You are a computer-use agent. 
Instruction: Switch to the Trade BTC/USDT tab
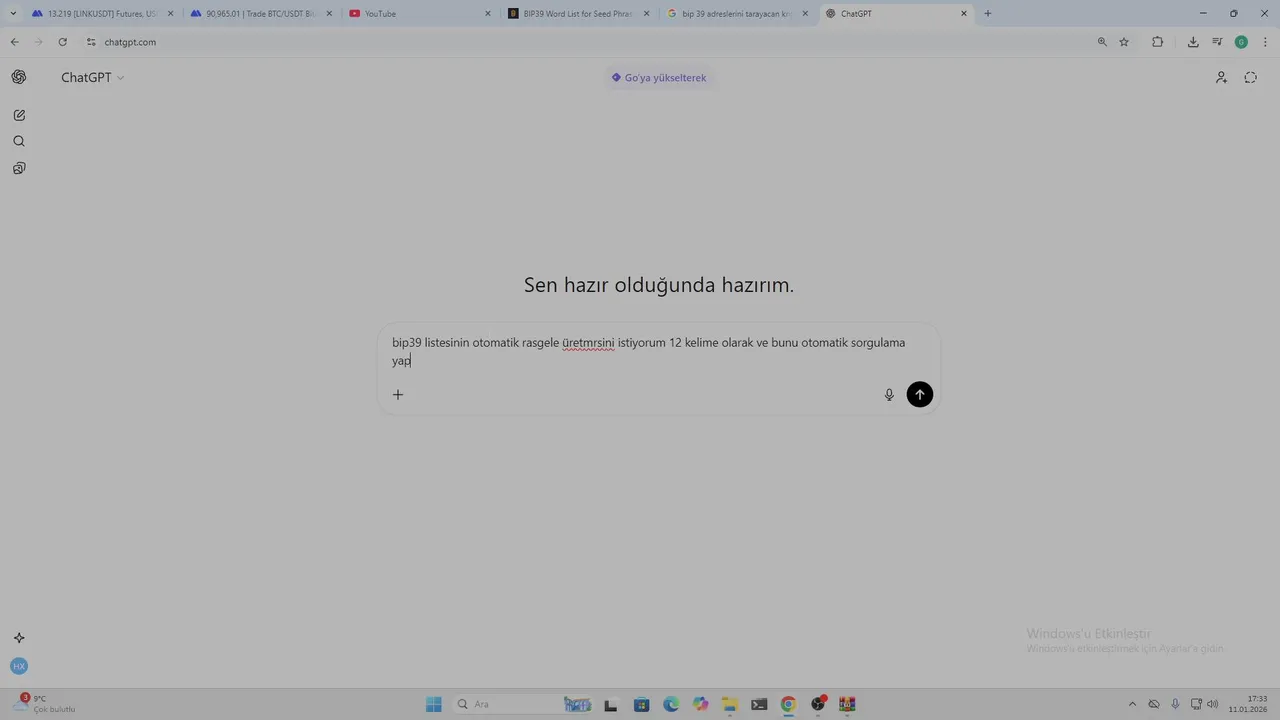click(259, 14)
